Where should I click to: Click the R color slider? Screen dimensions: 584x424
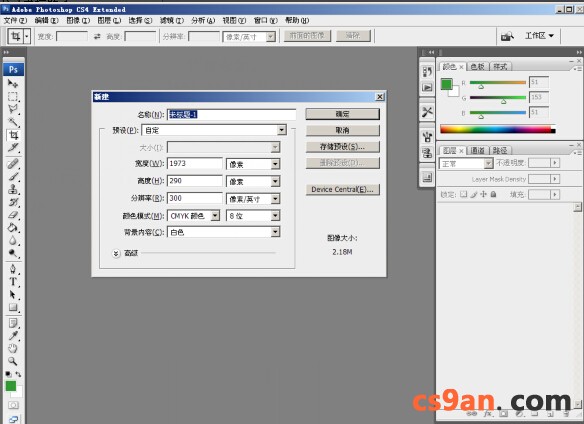click(x=498, y=82)
